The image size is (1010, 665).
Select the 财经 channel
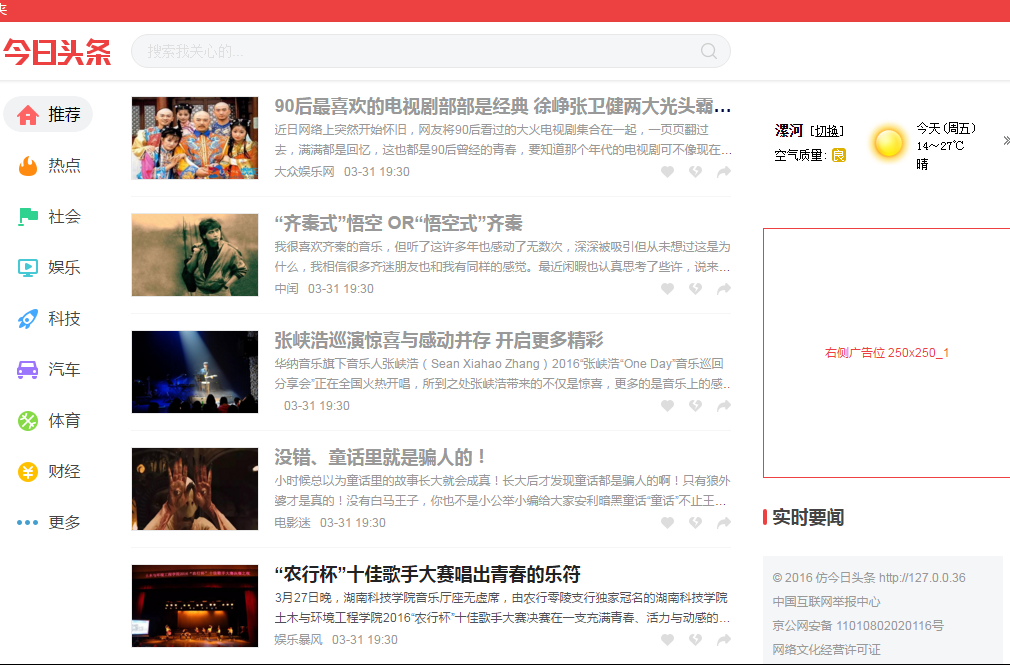(48, 471)
